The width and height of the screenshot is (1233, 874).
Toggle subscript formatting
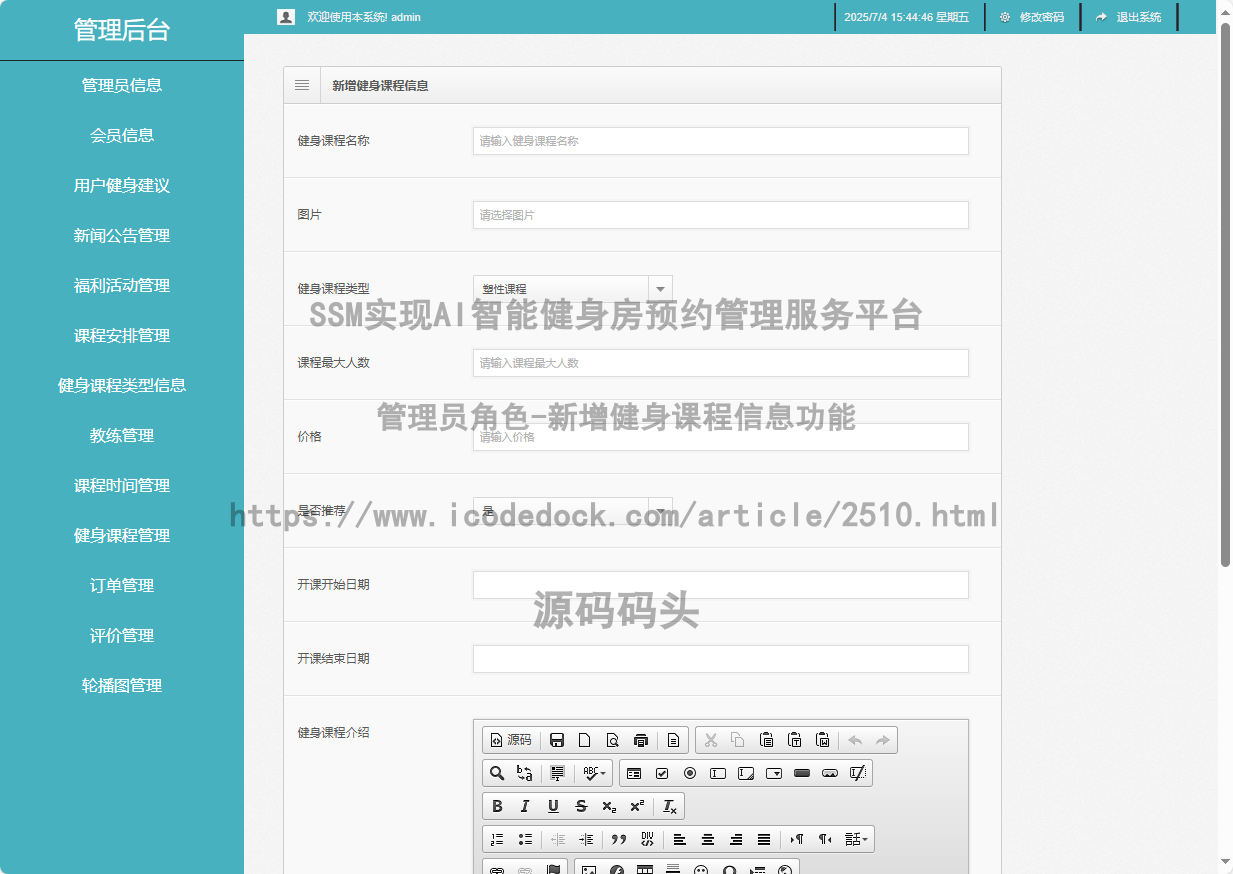click(x=609, y=806)
